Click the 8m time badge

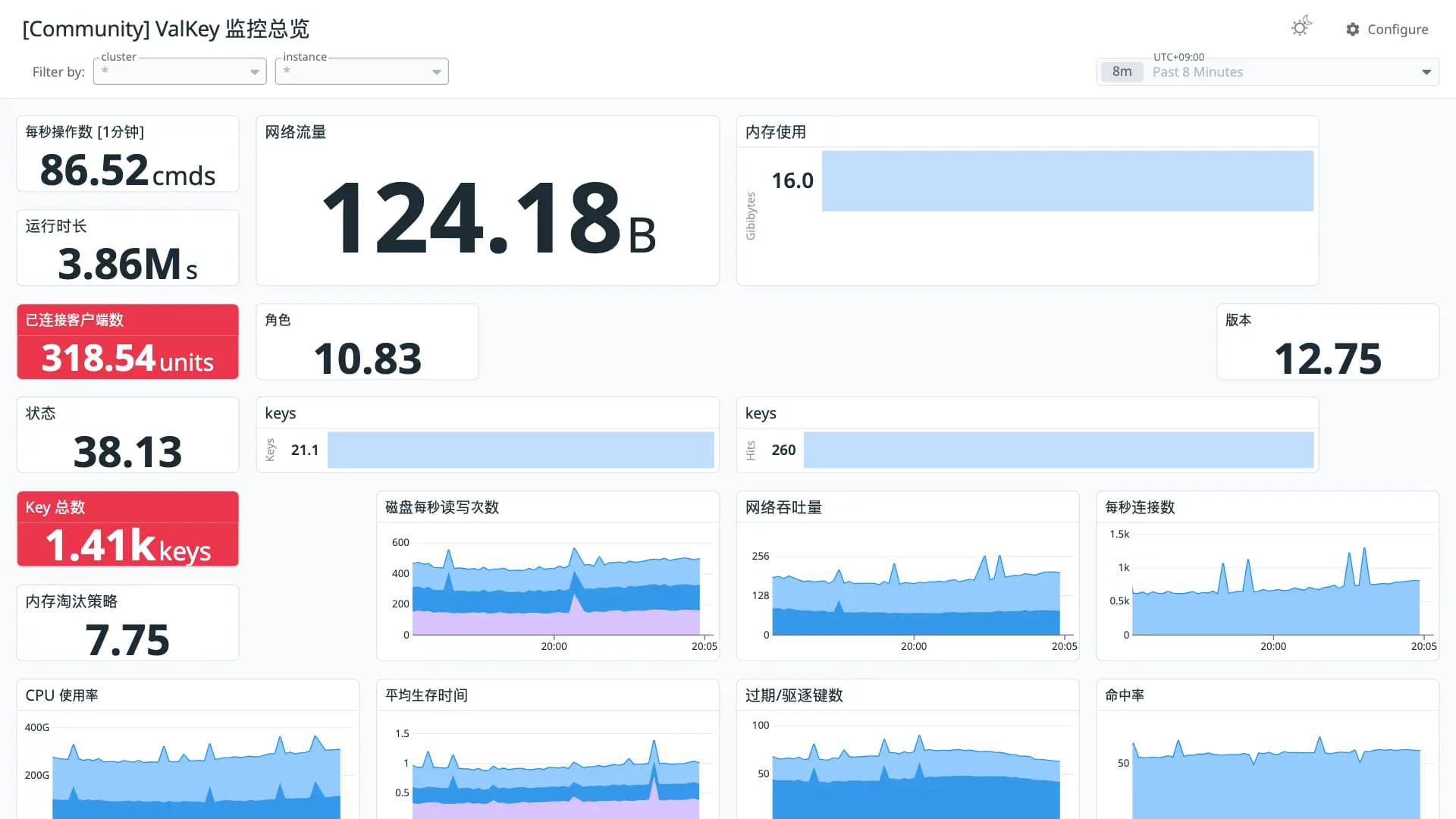tap(1122, 72)
